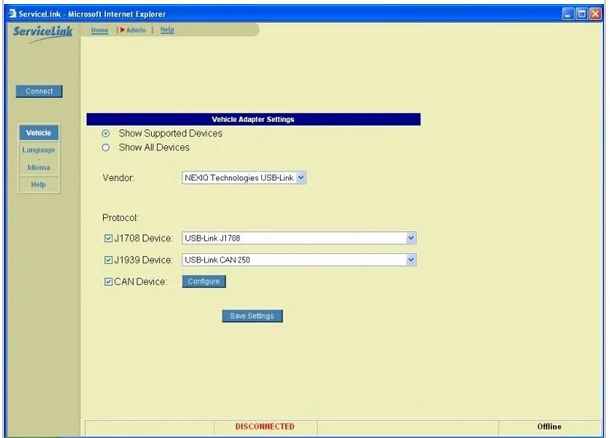Viewport: 610px width, 438px height.
Task: Click the Protocol label
Action: coord(120,218)
